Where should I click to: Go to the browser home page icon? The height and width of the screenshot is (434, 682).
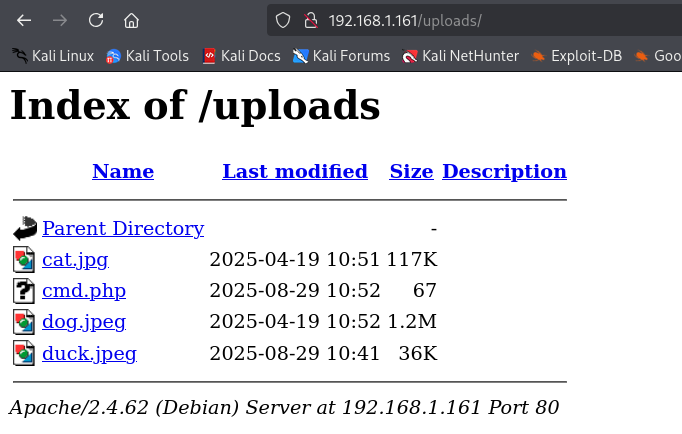(x=131, y=20)
